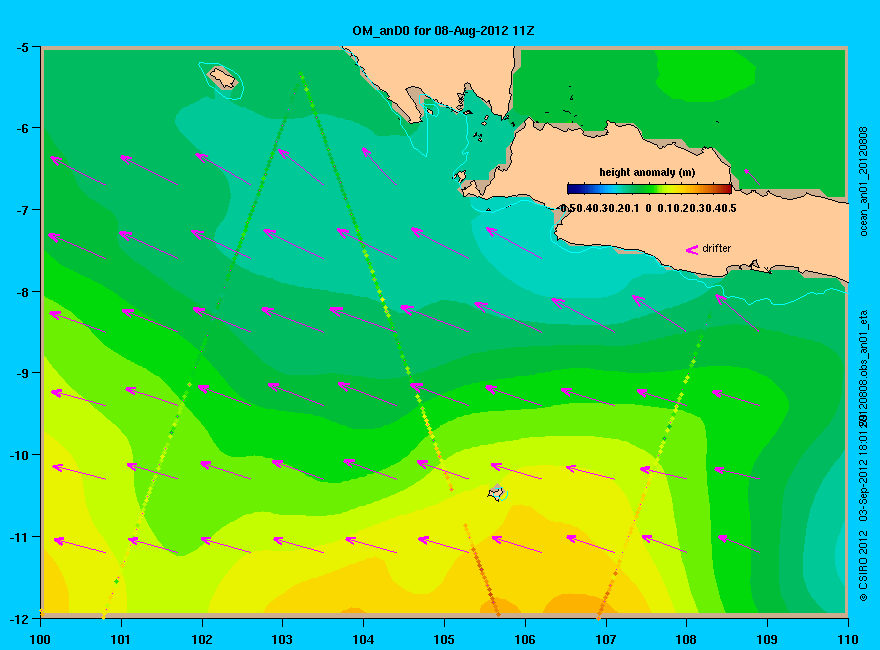880x650 pixels.
Task: Click the 'drifter' legend label
Action: coord(717,248)
